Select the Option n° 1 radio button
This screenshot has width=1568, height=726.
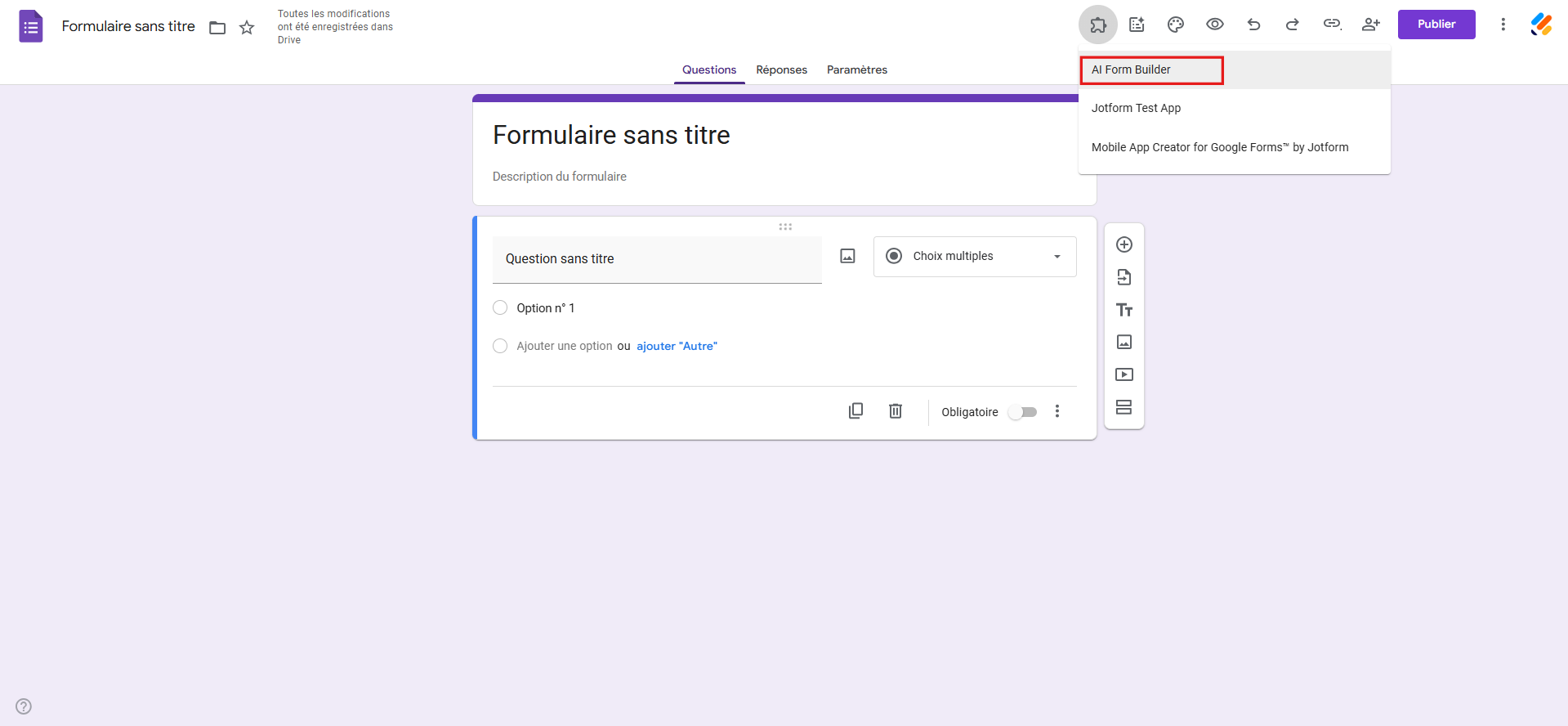[500, 307]
